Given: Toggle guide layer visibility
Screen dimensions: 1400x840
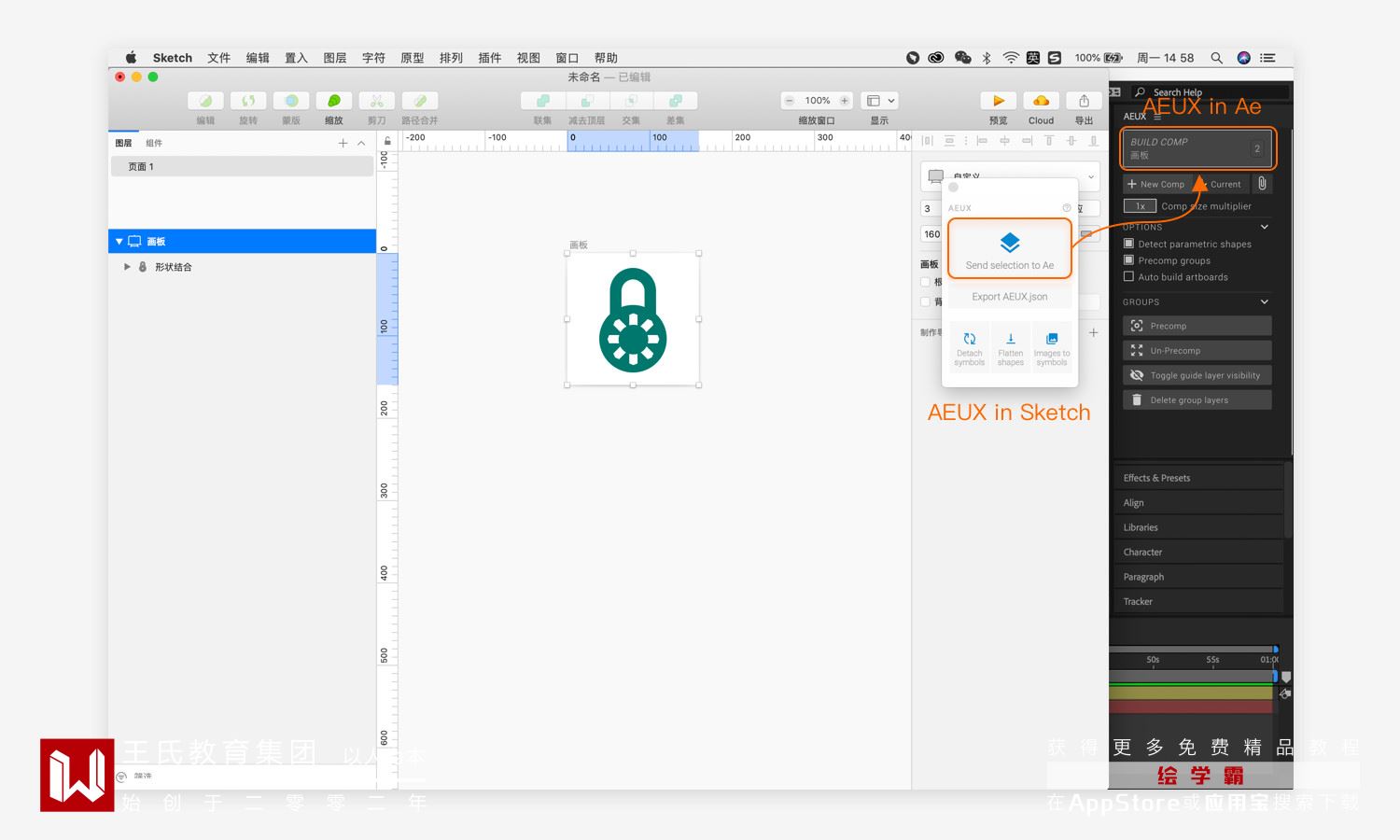Looking at the screenshot, I should click(1197, 375).
